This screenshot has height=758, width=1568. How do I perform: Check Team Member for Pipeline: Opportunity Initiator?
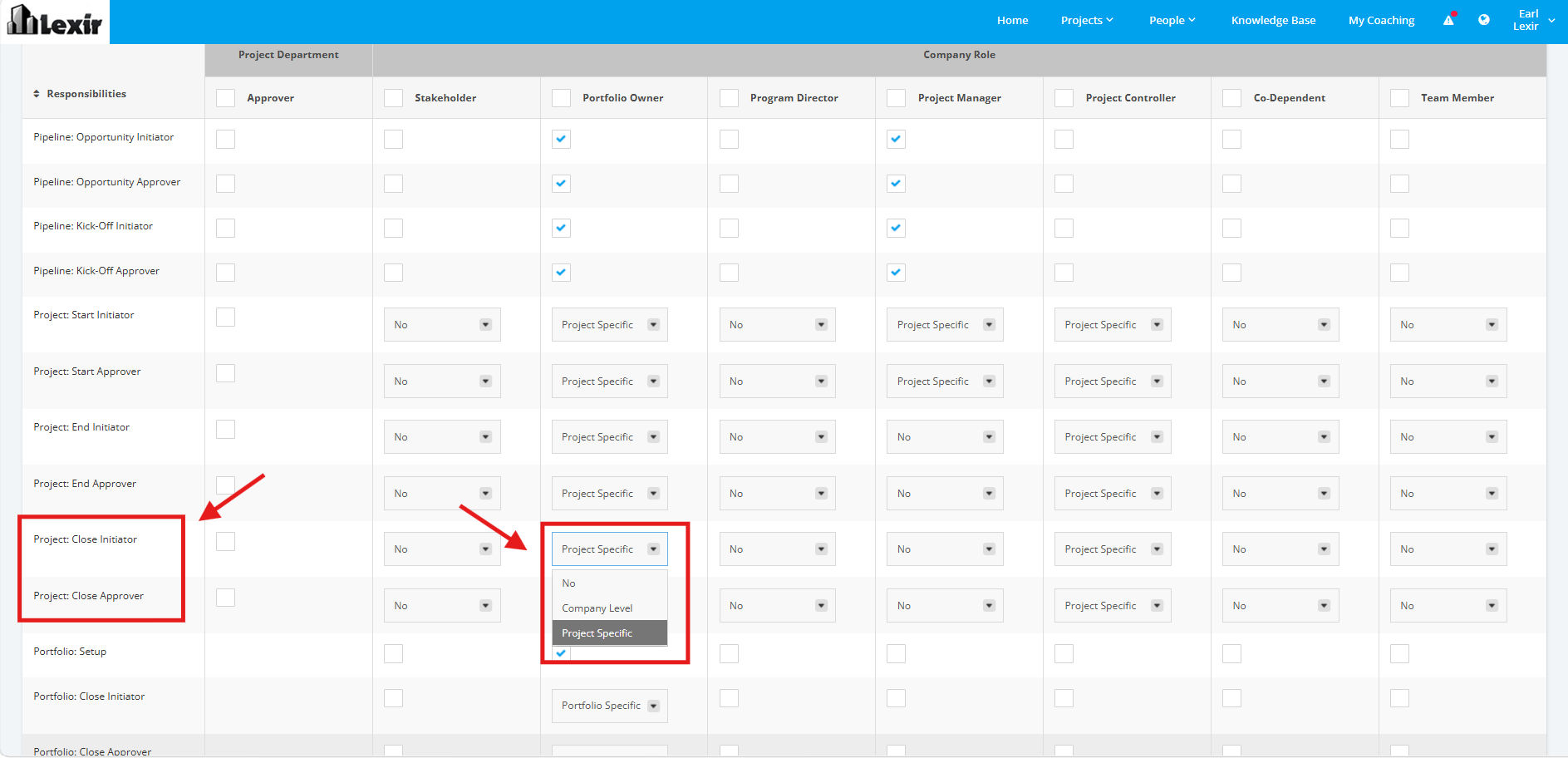[x=1399, y=139]
